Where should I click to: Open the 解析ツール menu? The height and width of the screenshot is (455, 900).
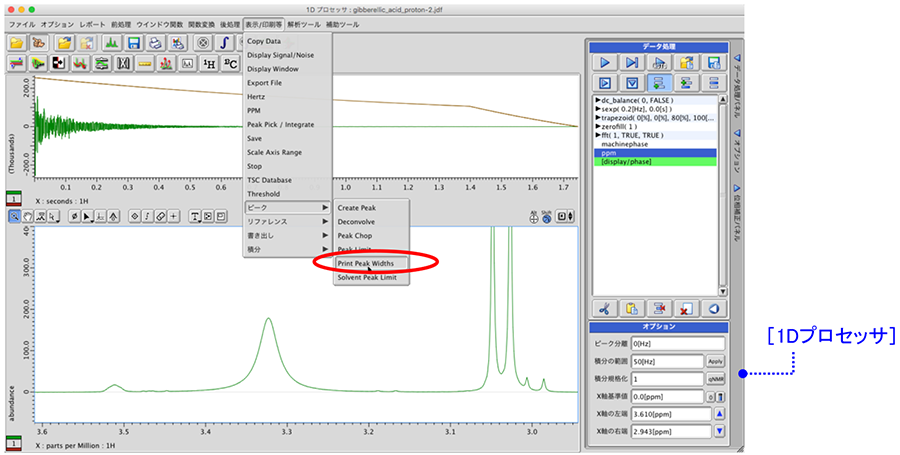(304, 25)
